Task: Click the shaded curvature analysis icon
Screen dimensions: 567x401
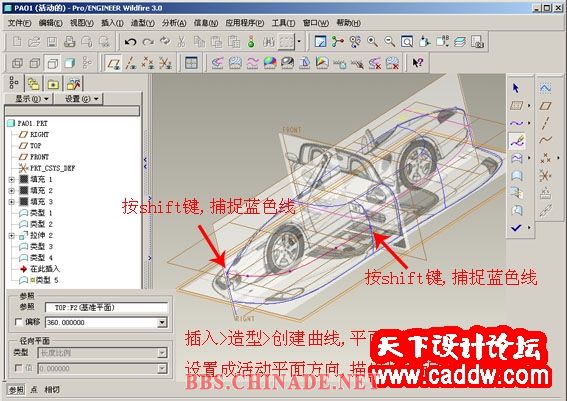Action: (270, 64)
